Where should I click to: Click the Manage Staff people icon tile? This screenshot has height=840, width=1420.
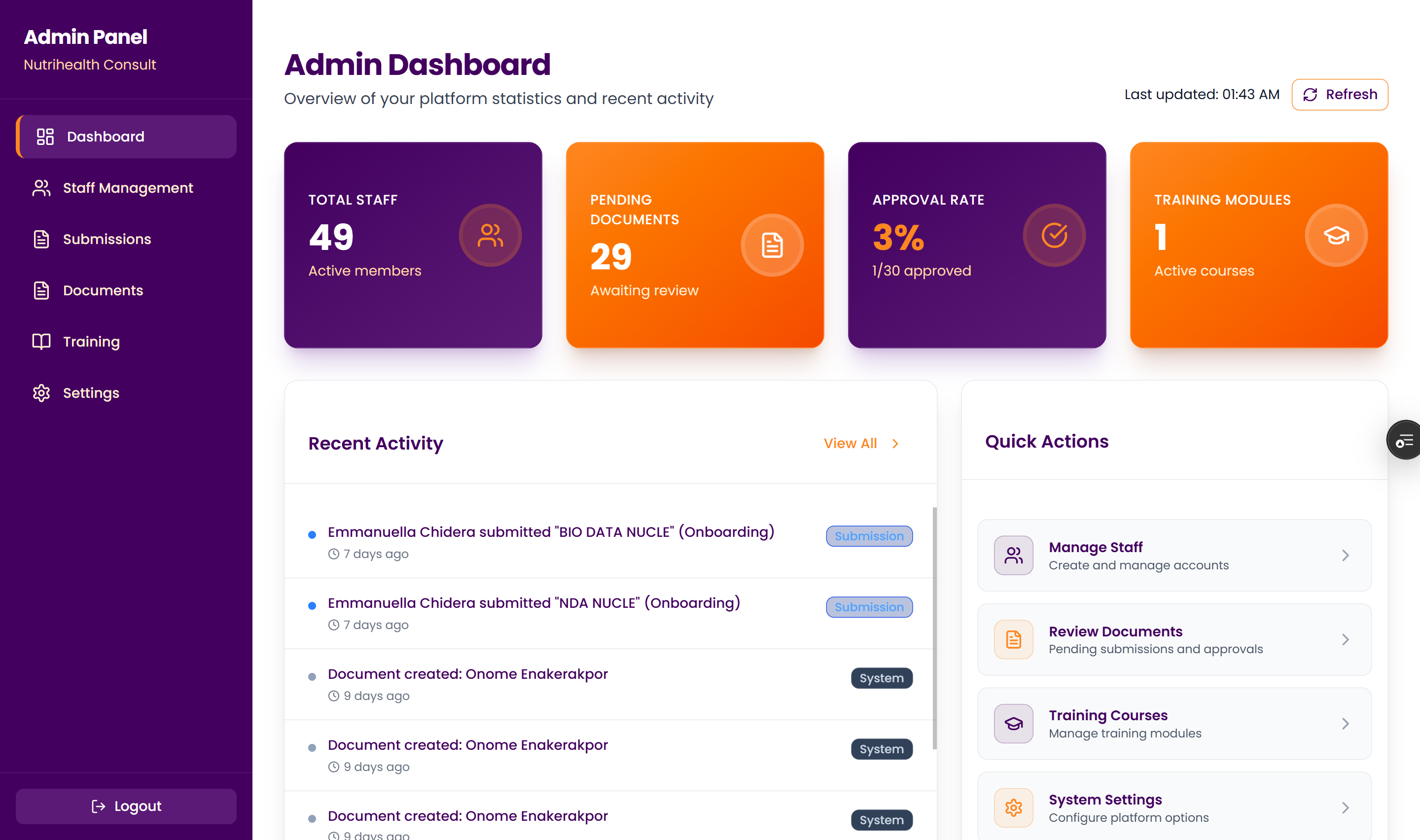1013,555
